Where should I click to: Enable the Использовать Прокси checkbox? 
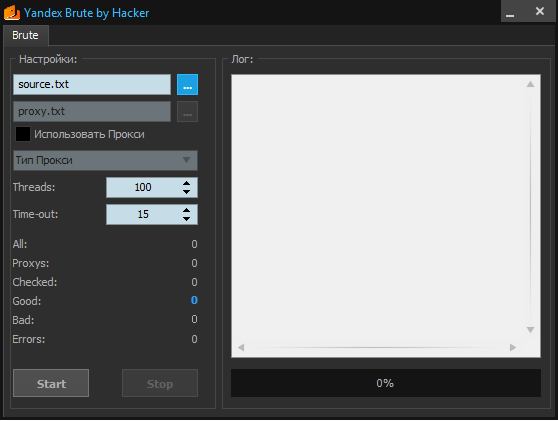coord(23,134)
